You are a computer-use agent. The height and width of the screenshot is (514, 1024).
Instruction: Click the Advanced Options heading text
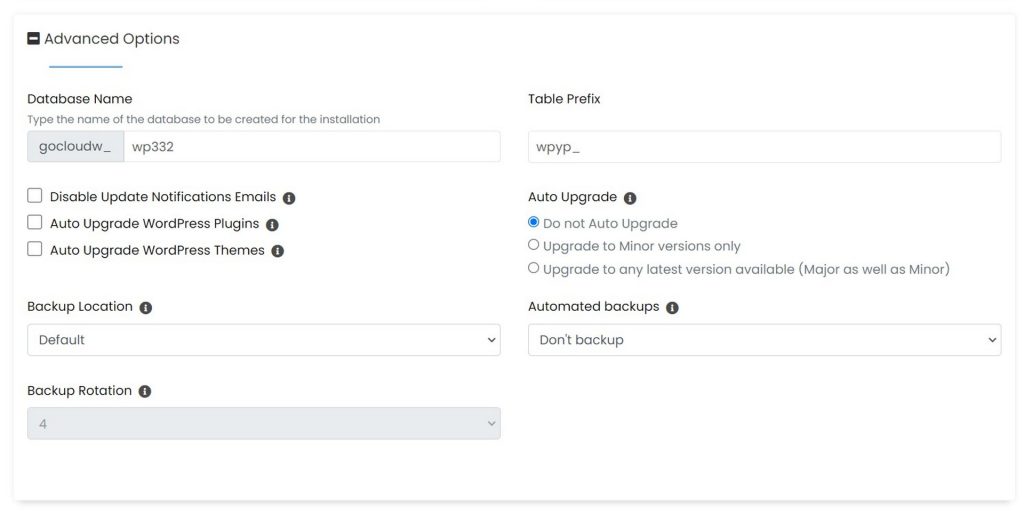112,39
